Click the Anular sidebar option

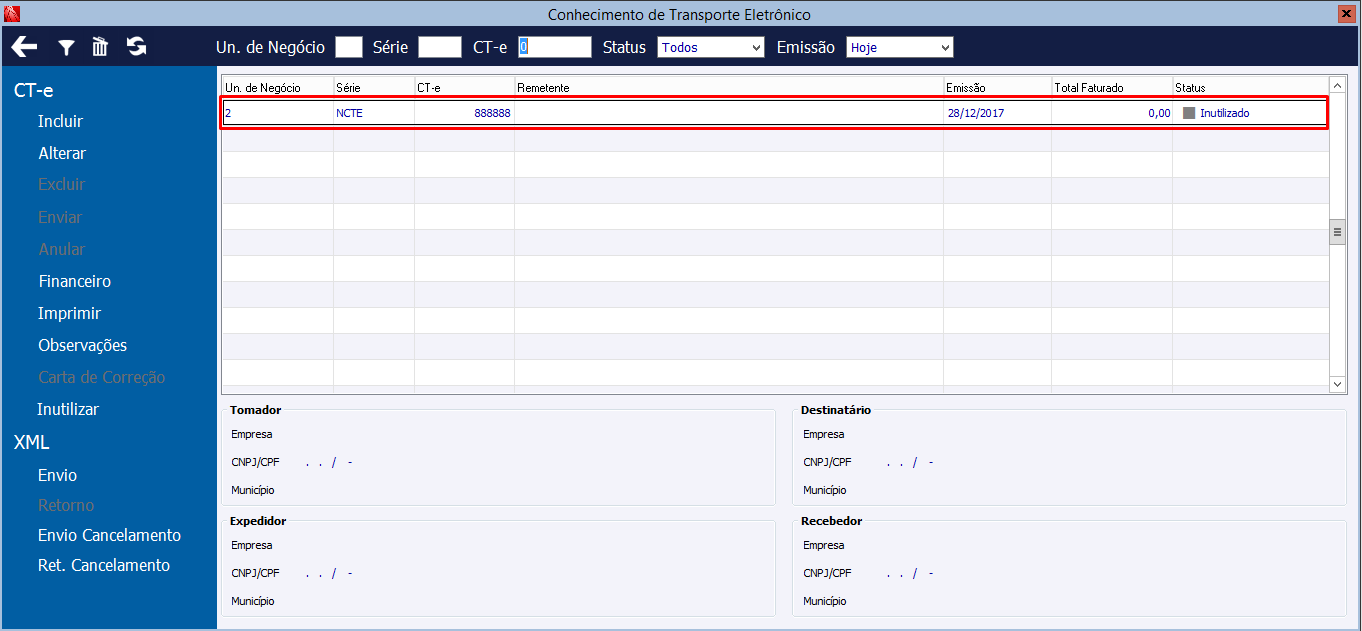tap(61, 249)
